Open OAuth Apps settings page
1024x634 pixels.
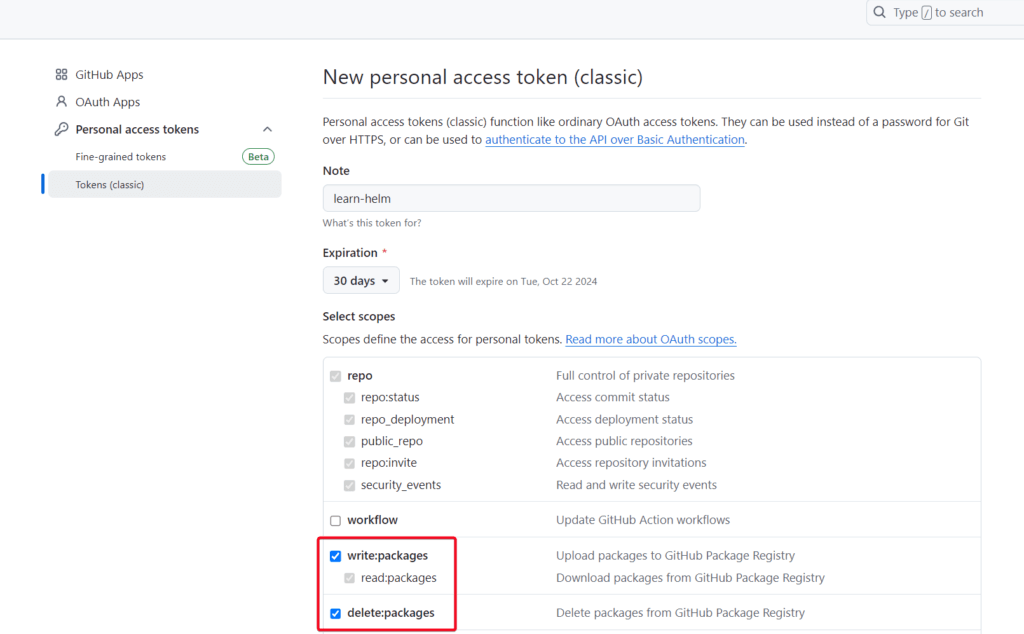(108, 102)
